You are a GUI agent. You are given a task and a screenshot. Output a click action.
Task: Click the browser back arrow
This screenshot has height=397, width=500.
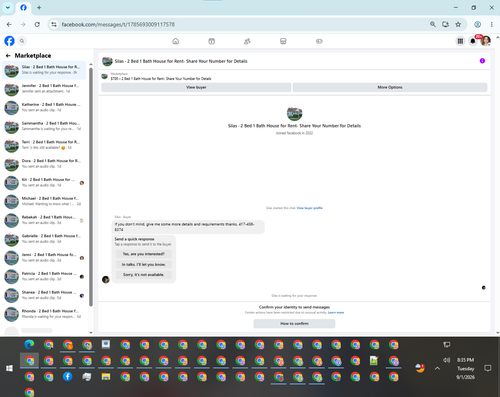(x=9, y=24)
